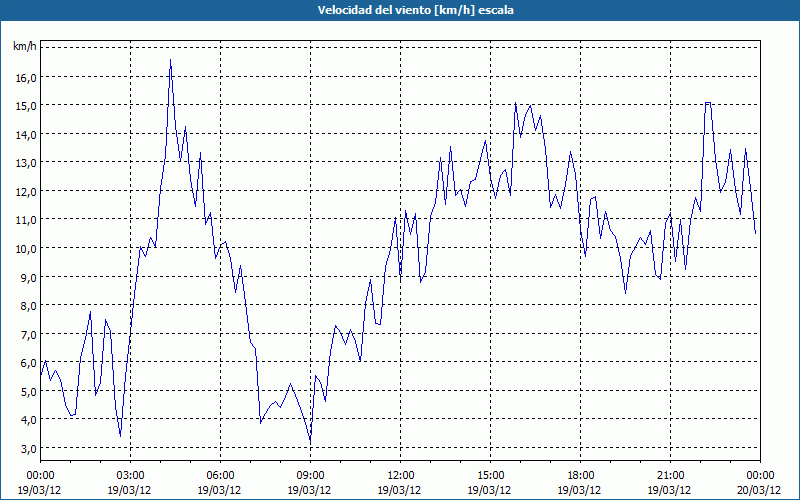This screenshot has width=800, height=500.
Task: Select the '14,0' y-axis label
Action: (26, 134)
